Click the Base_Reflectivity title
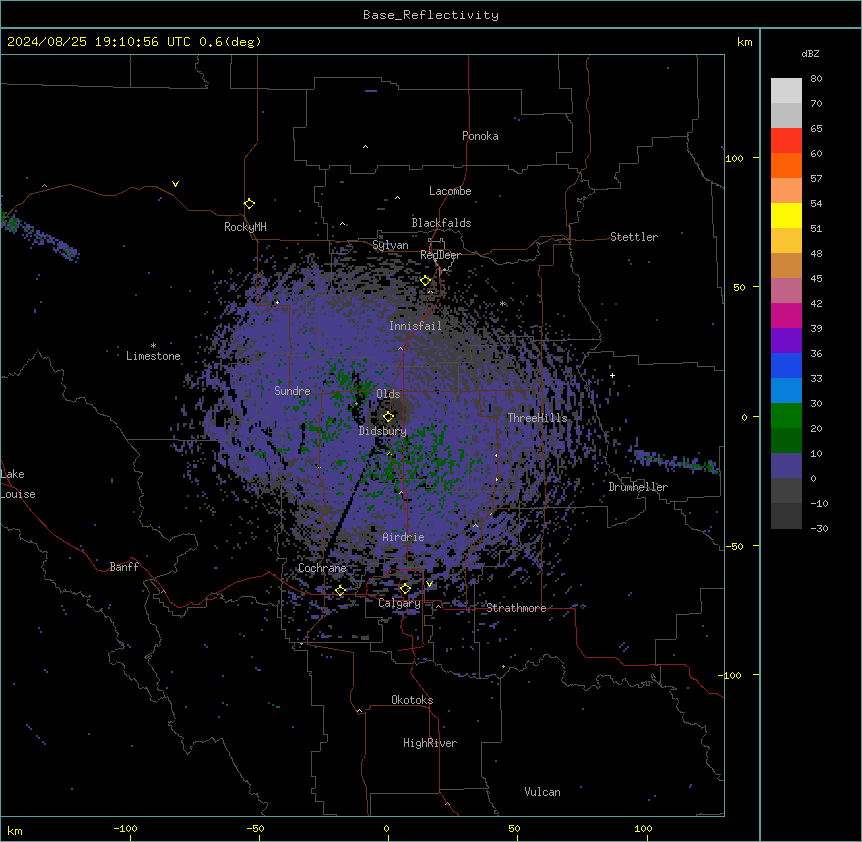This screenshot has height=842, width=862. coord(431,15)
